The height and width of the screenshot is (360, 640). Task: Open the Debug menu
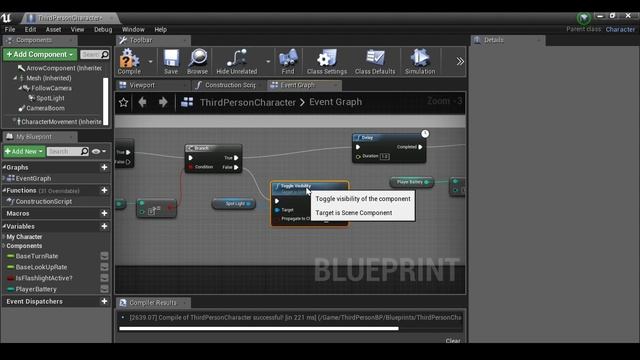tap(103, 29)
